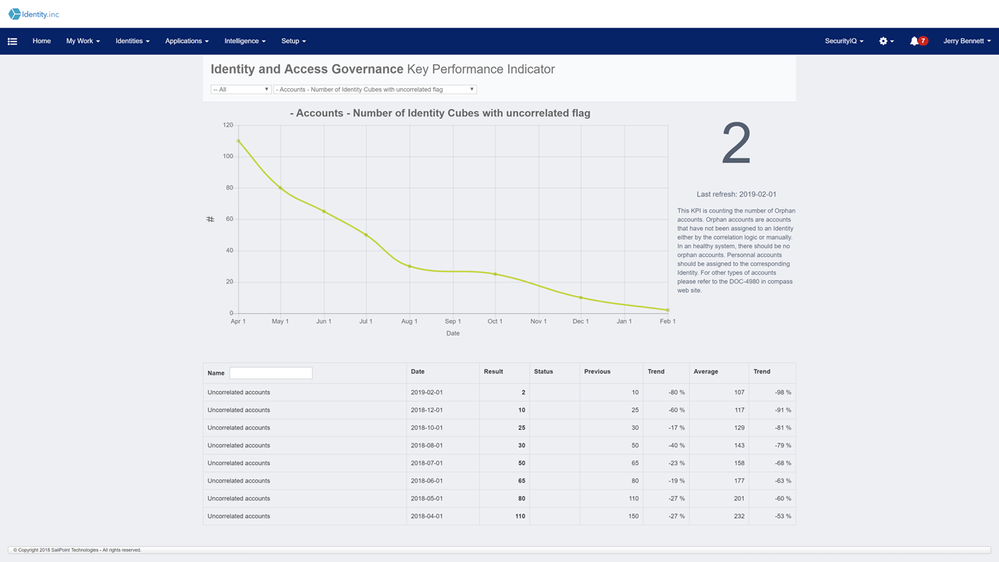Open the SecurityIQ dropdown
This screenshot has width=999, height=562.
(844, 41)
